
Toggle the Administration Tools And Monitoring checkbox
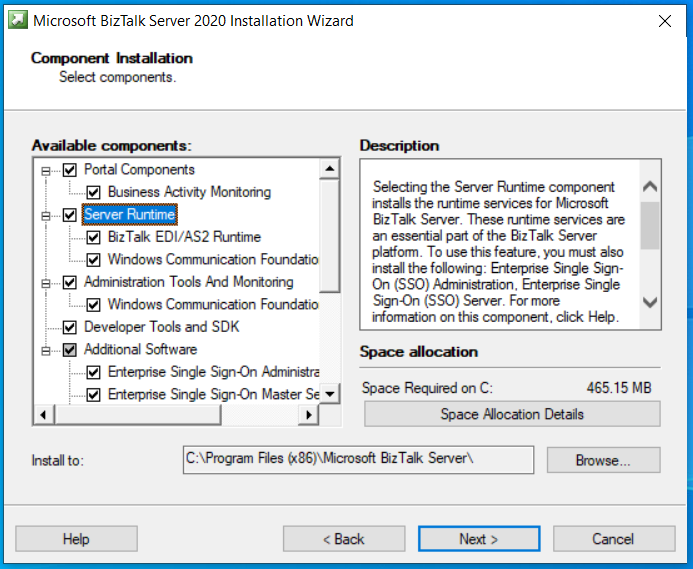[69, 282]
